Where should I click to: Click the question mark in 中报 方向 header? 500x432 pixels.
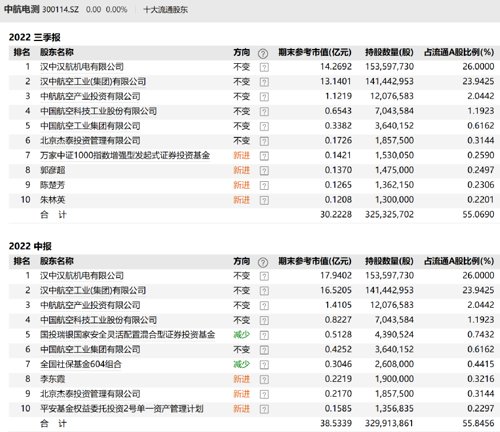(263, 262)
